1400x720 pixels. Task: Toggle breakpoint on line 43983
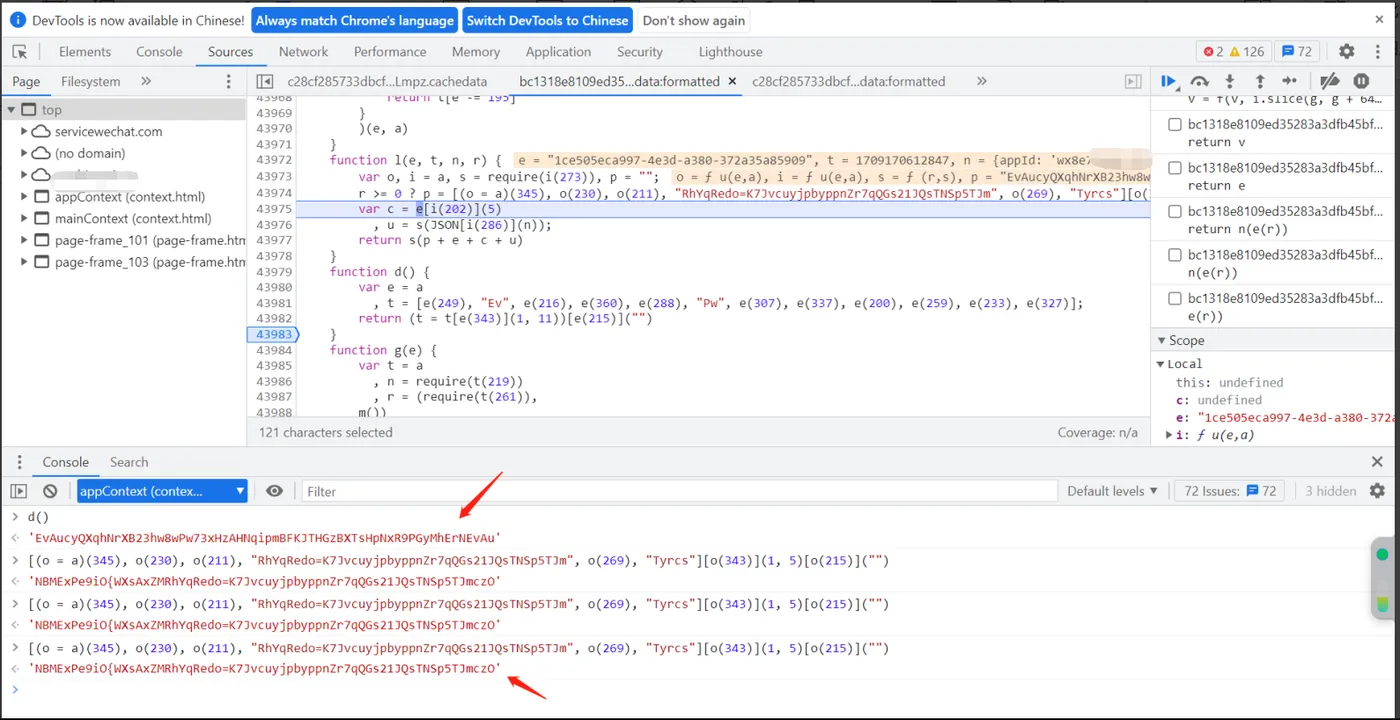tap(273, 334)
